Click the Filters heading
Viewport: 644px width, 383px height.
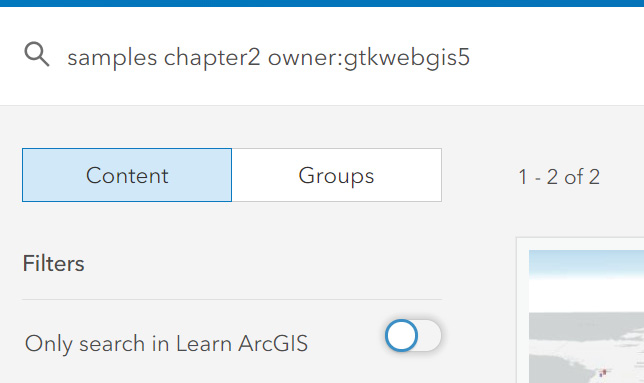pyautogui.click(x=53, y=264)
